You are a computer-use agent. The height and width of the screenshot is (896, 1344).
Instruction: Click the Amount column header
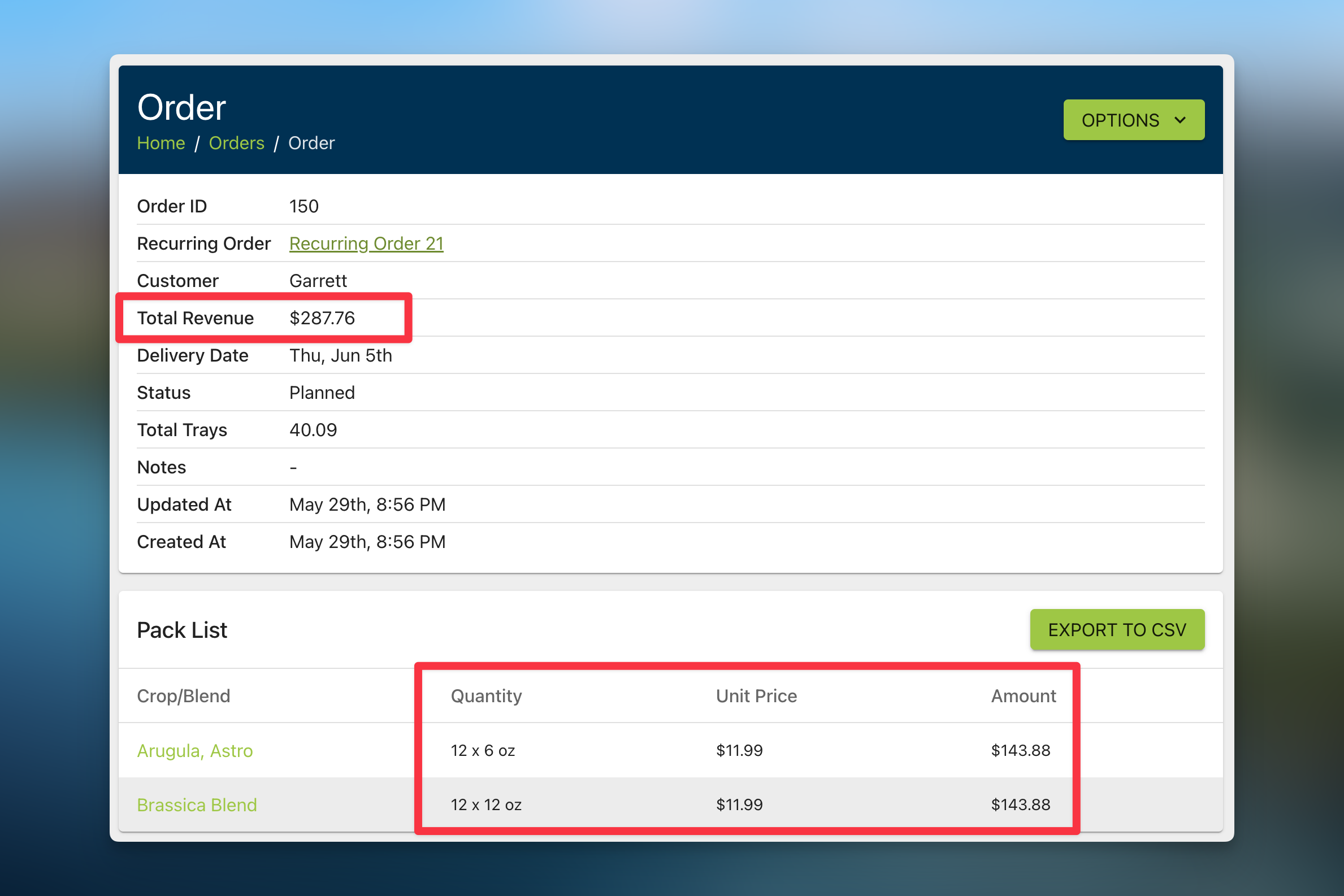pyautogui.click(x=1023, y=696)
